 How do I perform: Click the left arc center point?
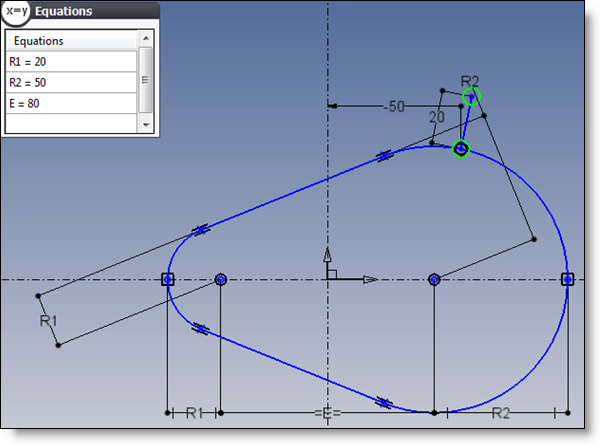tap(221, 279)
